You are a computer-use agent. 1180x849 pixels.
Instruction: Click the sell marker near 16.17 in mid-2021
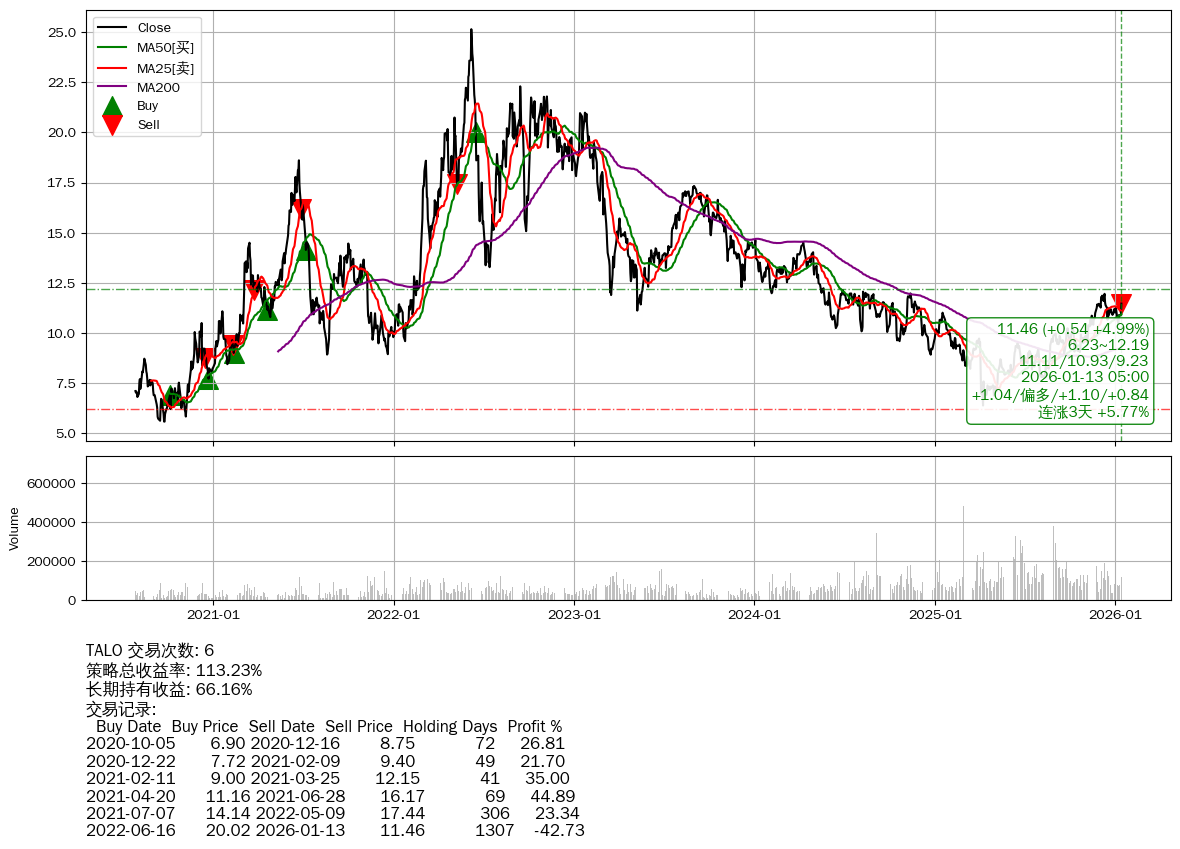coord(302,209)
